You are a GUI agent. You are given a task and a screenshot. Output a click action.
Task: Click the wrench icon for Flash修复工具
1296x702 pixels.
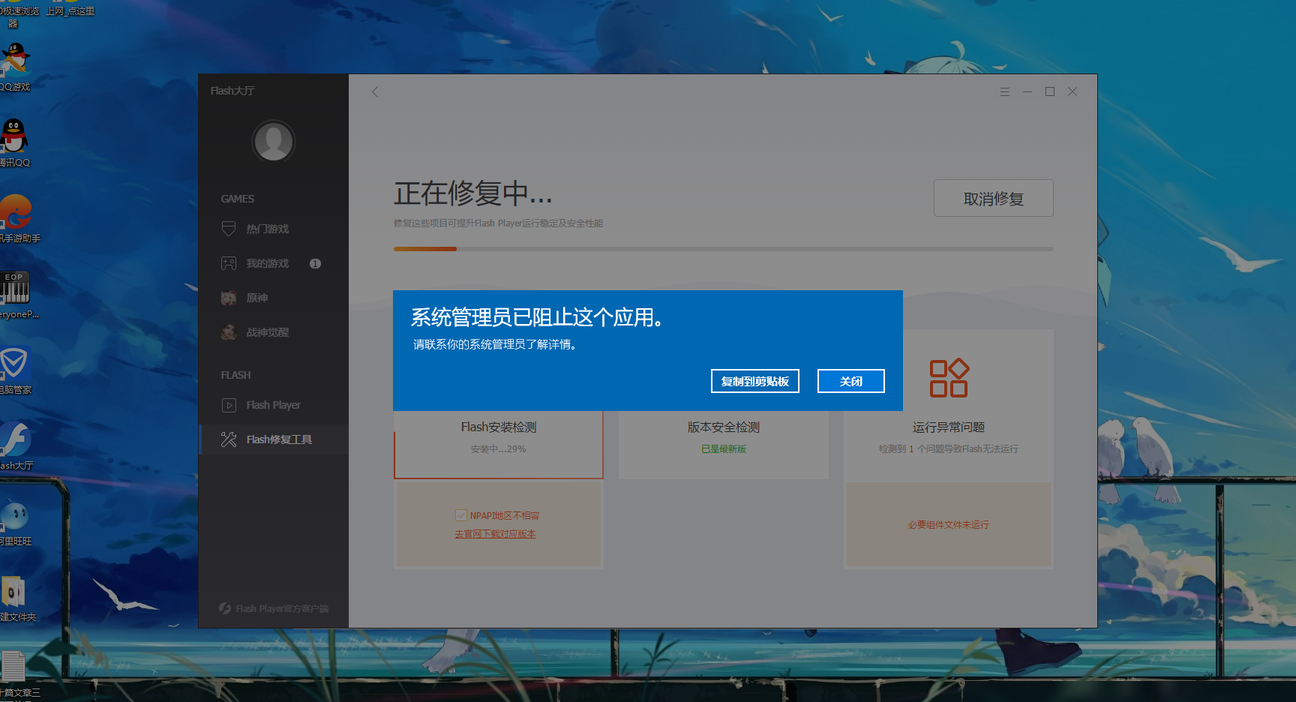(228, 439)
